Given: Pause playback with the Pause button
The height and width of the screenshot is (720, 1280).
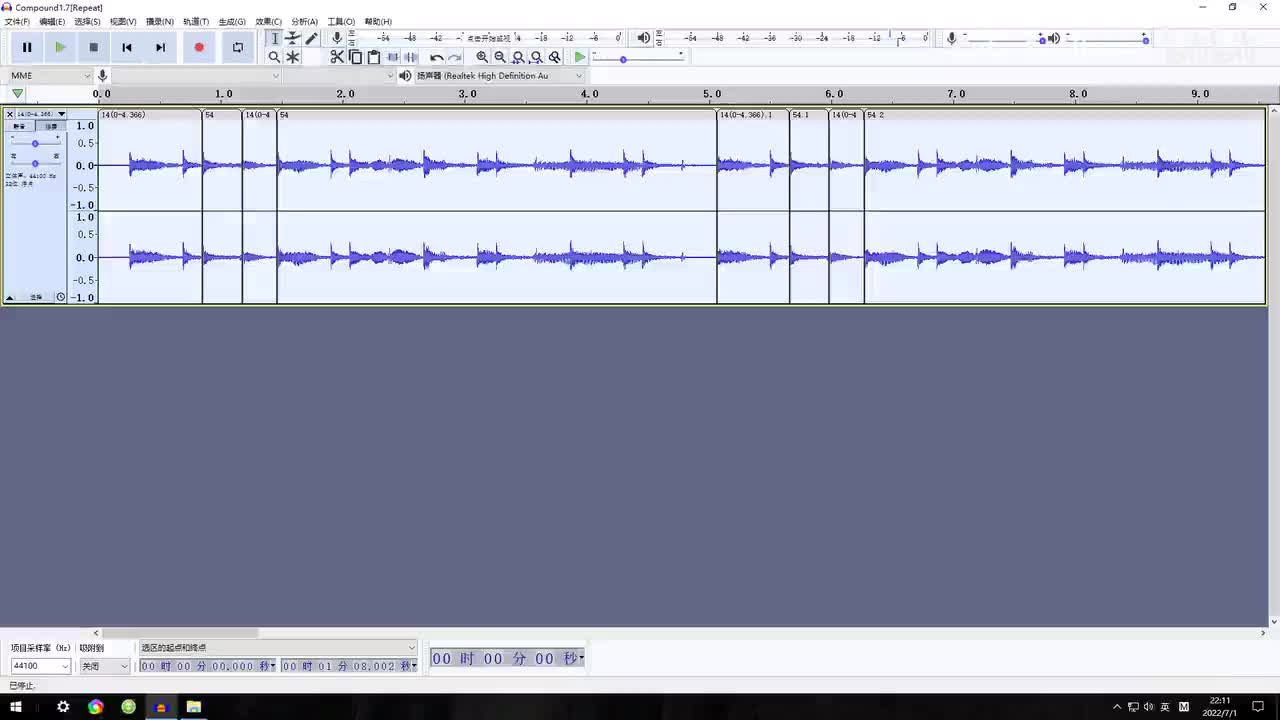Looking at the screenshot, I should 27,47.
